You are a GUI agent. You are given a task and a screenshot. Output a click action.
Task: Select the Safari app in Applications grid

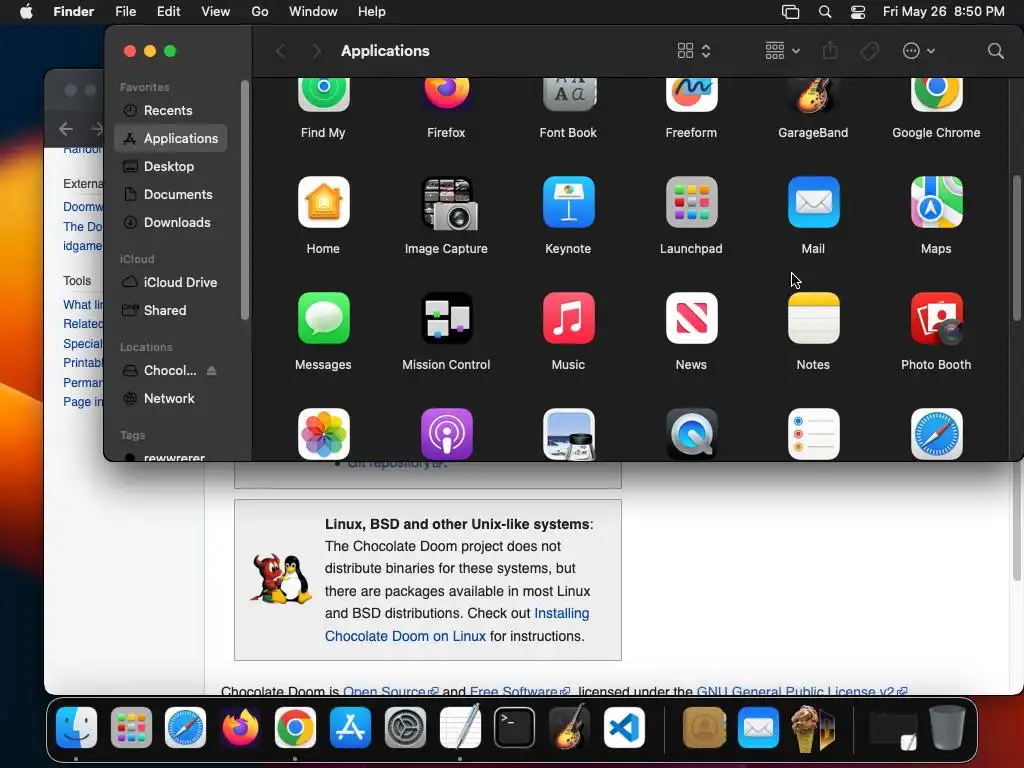[x=936, y=434]
